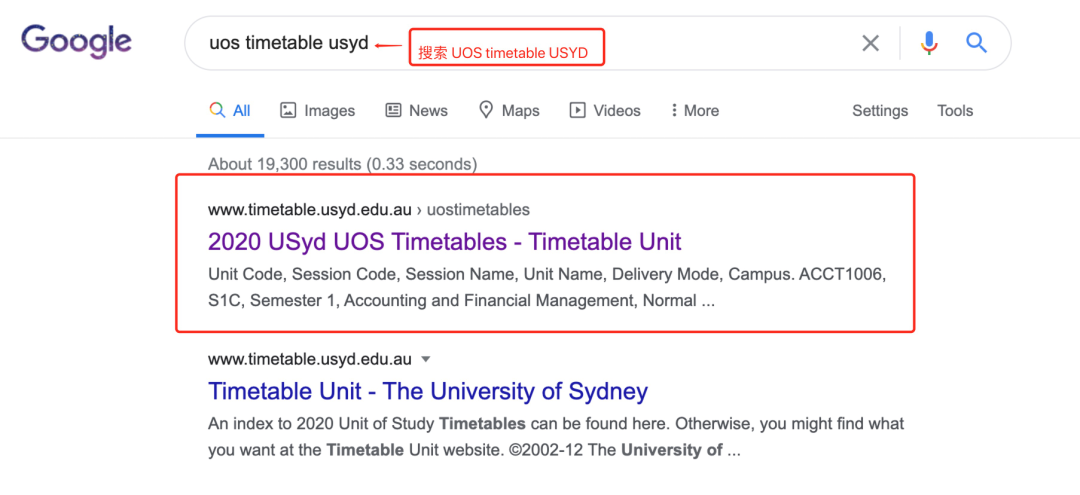The height and width of the screenshot is (495, 1080).
Task: Click the blue magnifying glass search button
Action: 977,43
